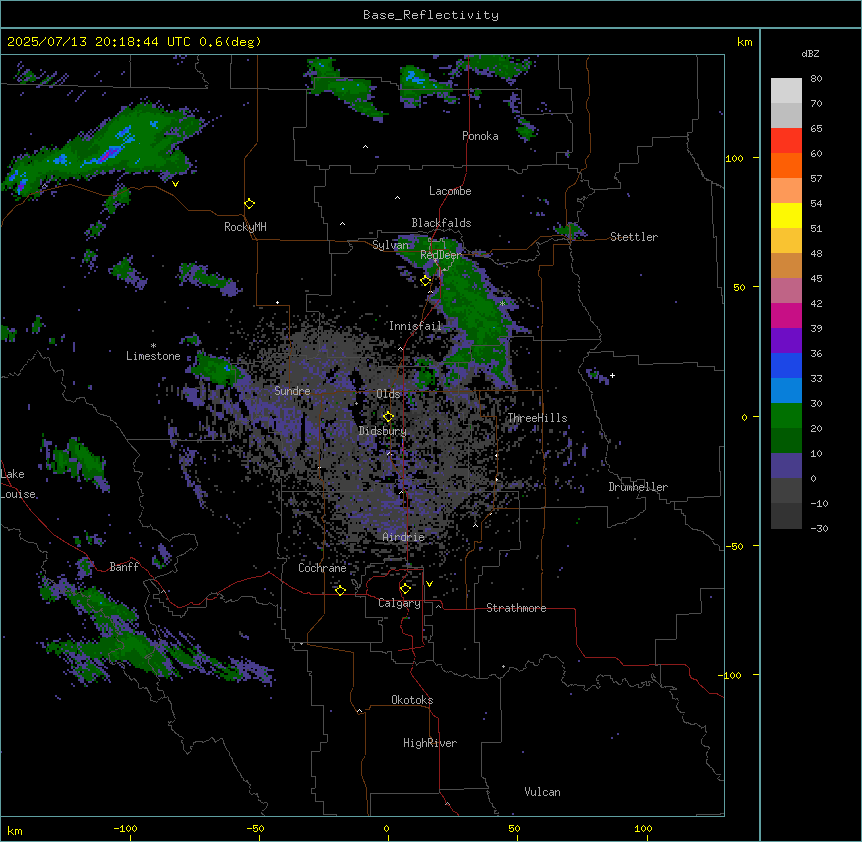Image resolution: width=862 pixels, height=842 pixels.
Task: Click the Base_Reflectivity title text
Action: (431, 15)
